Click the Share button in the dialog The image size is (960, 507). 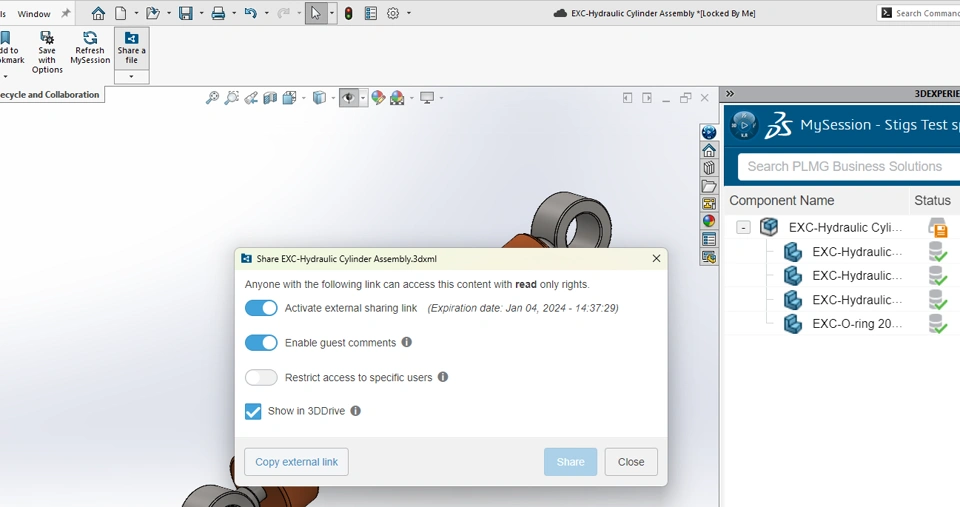pos(571,462)
